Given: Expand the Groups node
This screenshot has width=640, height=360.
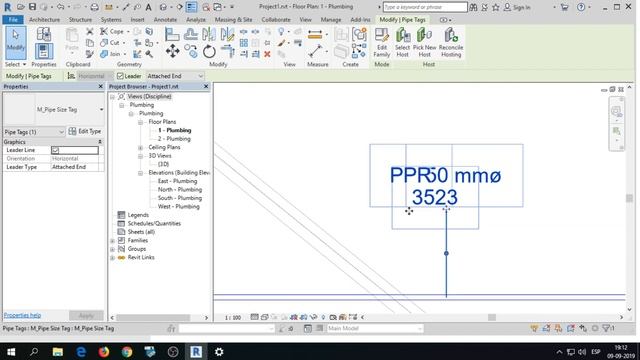Looking at the screenshot, I should click(x=113, y=249).
